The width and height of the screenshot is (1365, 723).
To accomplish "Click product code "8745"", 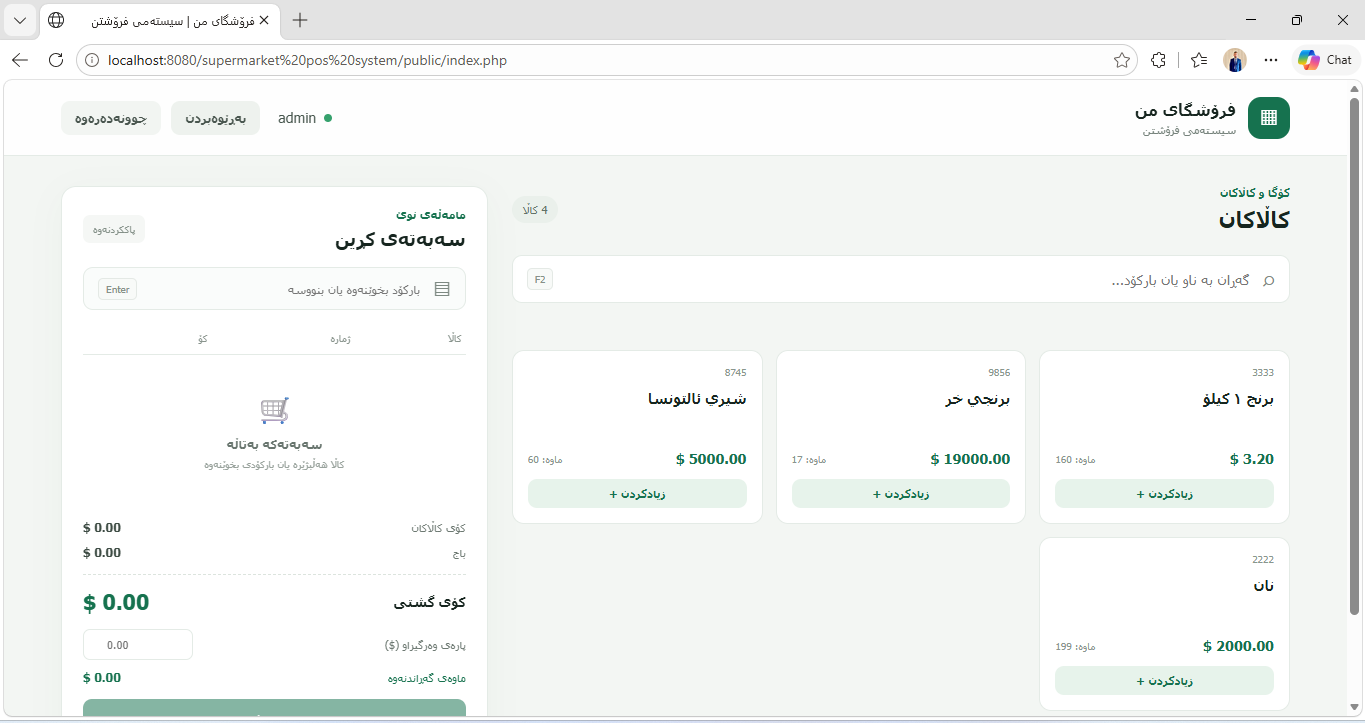I will [x=736, y=373].
